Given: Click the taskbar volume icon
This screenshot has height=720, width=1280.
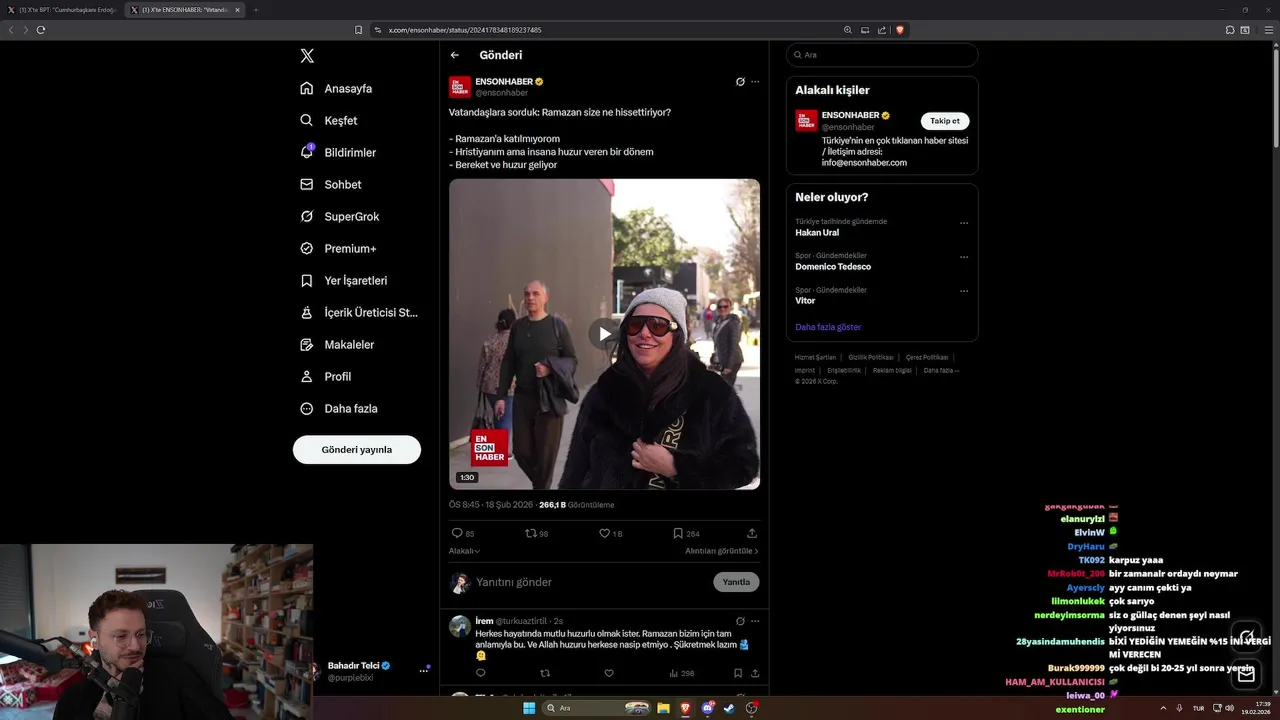Looking at the screenshot, I should [1229, 708].
